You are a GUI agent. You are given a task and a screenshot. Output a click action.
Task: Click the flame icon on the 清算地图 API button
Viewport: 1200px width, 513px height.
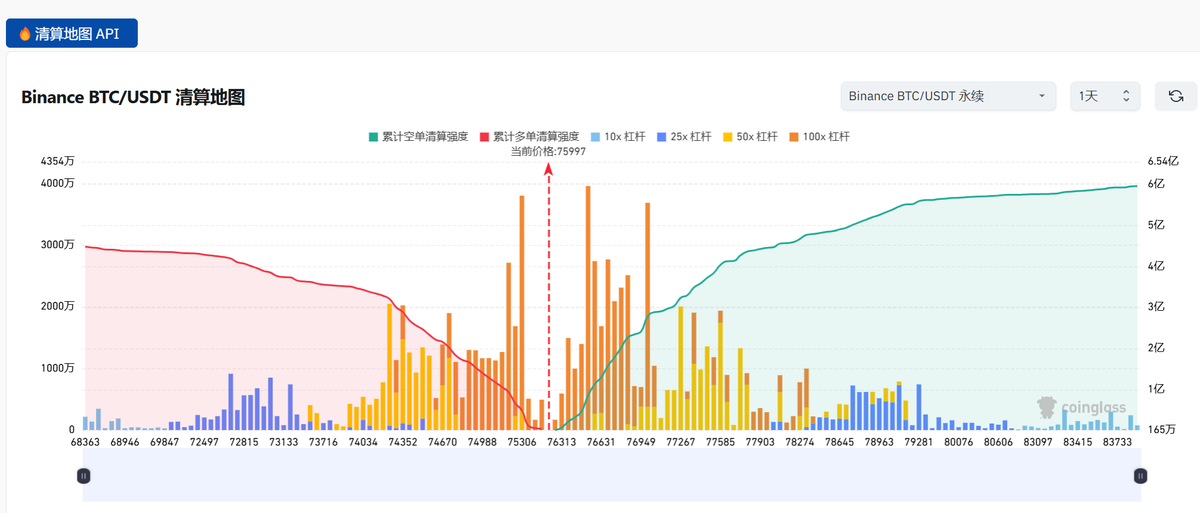click(26, 33)
